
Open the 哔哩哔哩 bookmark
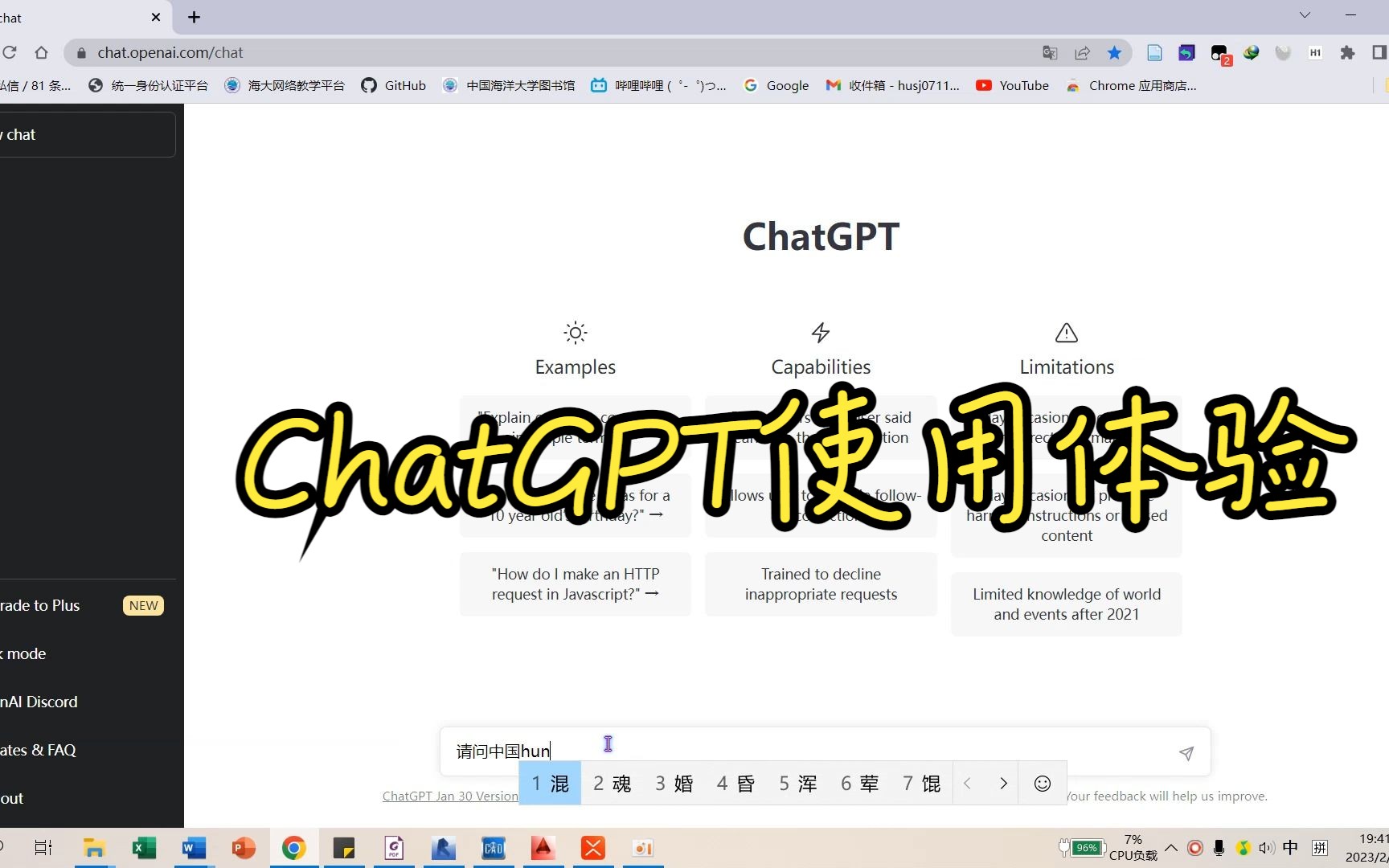[659, 85]
